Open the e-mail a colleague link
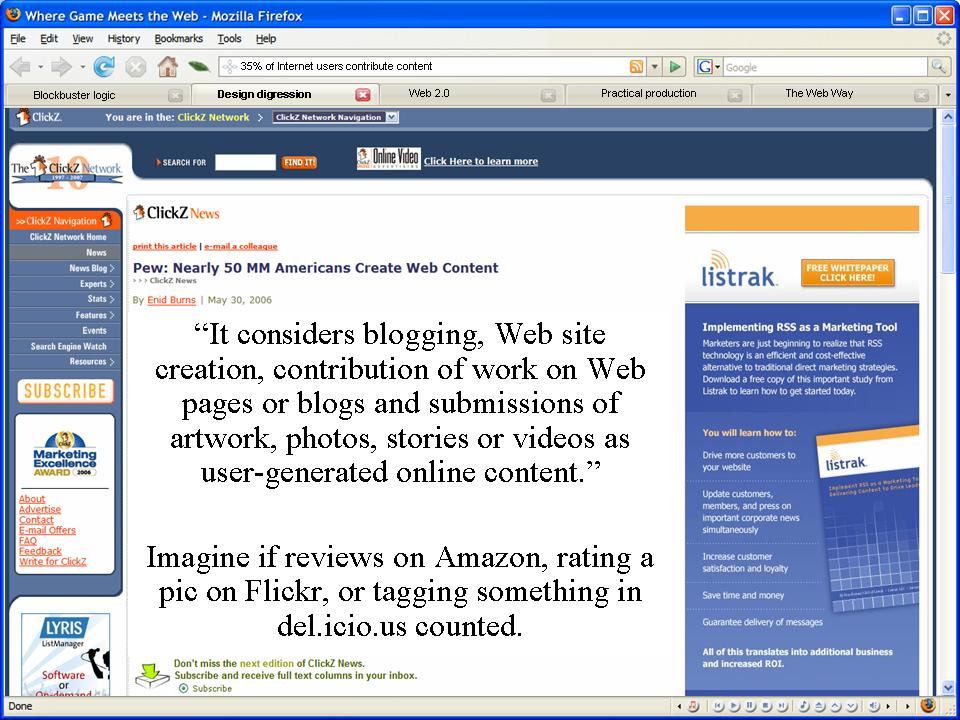The image size is (960, 720). (241, 246)
